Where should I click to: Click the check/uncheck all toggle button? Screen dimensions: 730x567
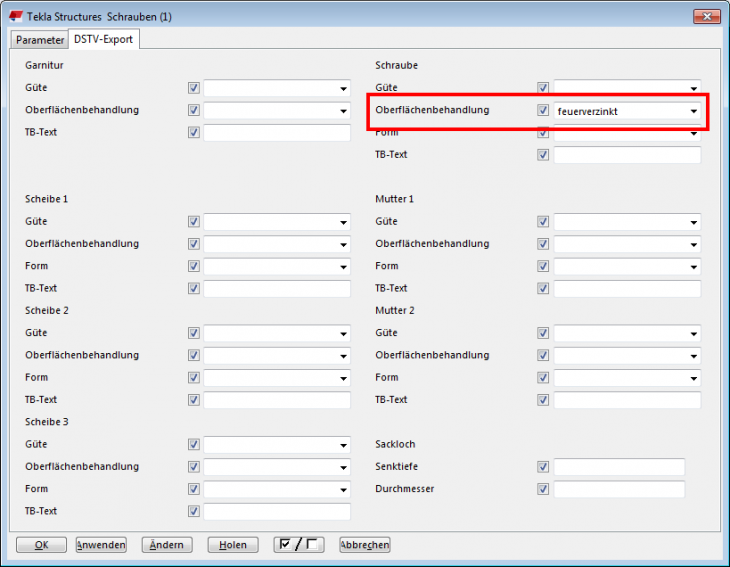[x=299, y=545]
